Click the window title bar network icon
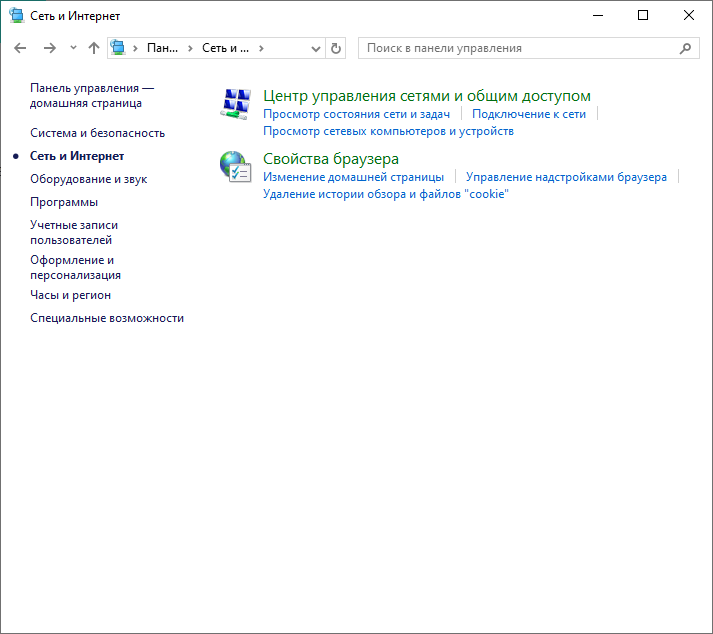This screenshot has width=713, height=634. [x=17, y=15]
